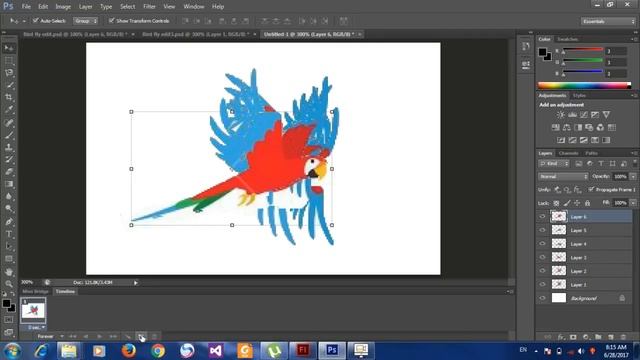Switch to the Swatches tab
The width and height of the screenshot is (640, 360).
(x=568, y=39)
